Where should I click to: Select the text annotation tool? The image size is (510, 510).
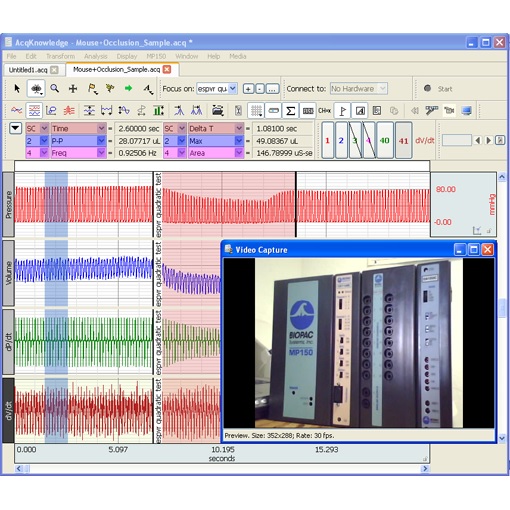(148, 89)
